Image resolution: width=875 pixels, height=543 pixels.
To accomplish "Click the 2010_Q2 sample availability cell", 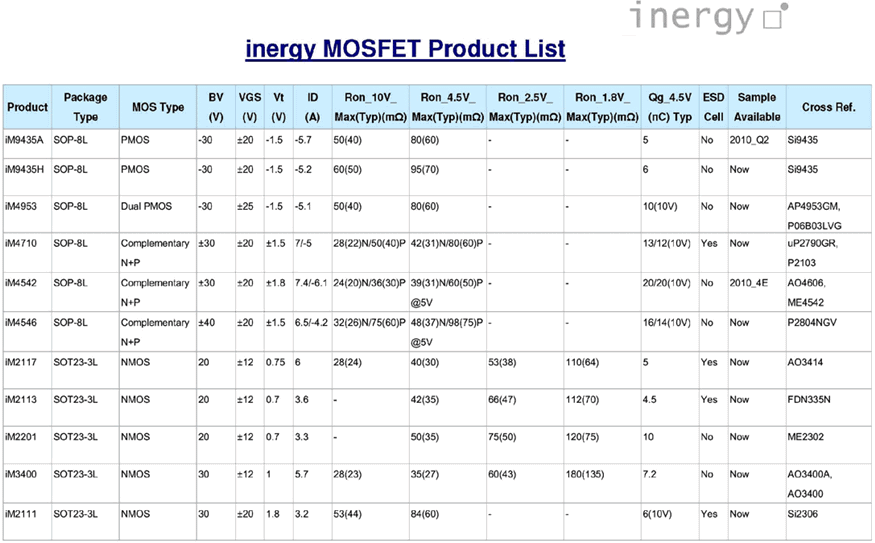I will (749, 140).
